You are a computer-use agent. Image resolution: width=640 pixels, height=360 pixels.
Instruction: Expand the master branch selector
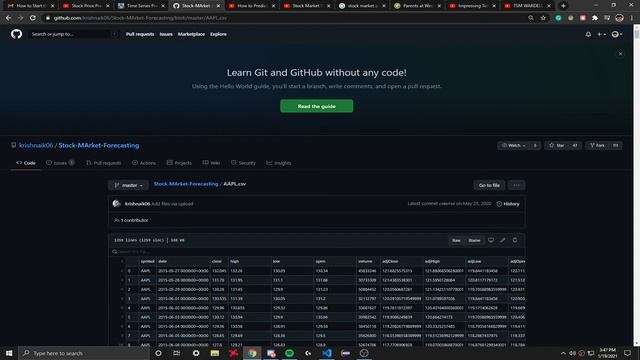click(x=129, y=185)
